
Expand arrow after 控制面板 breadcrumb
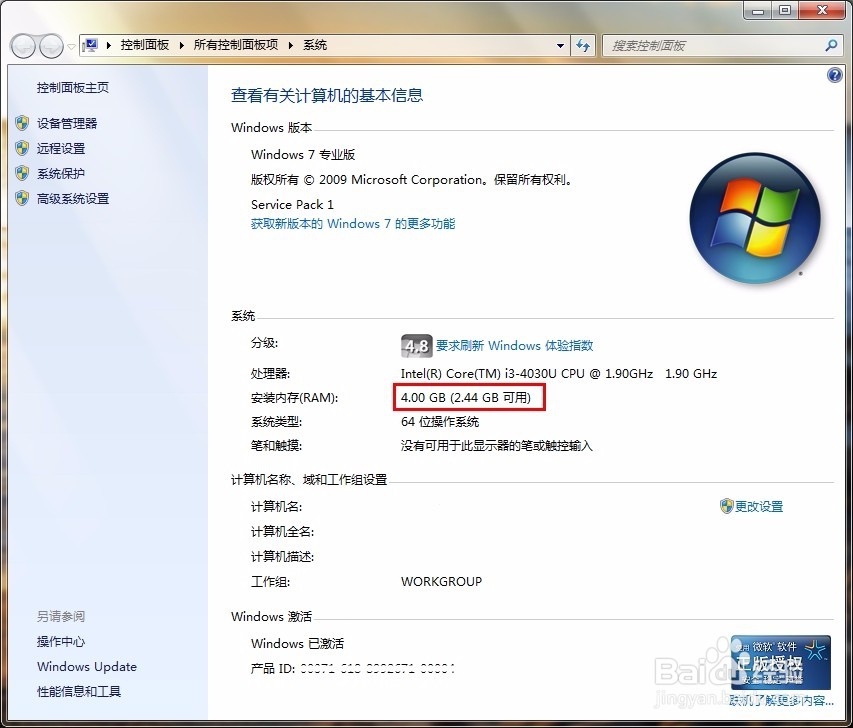point(181,45)
